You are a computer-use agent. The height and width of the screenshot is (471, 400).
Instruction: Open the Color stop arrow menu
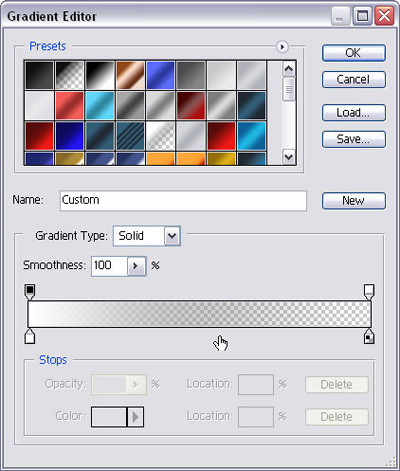coord(135,417)
